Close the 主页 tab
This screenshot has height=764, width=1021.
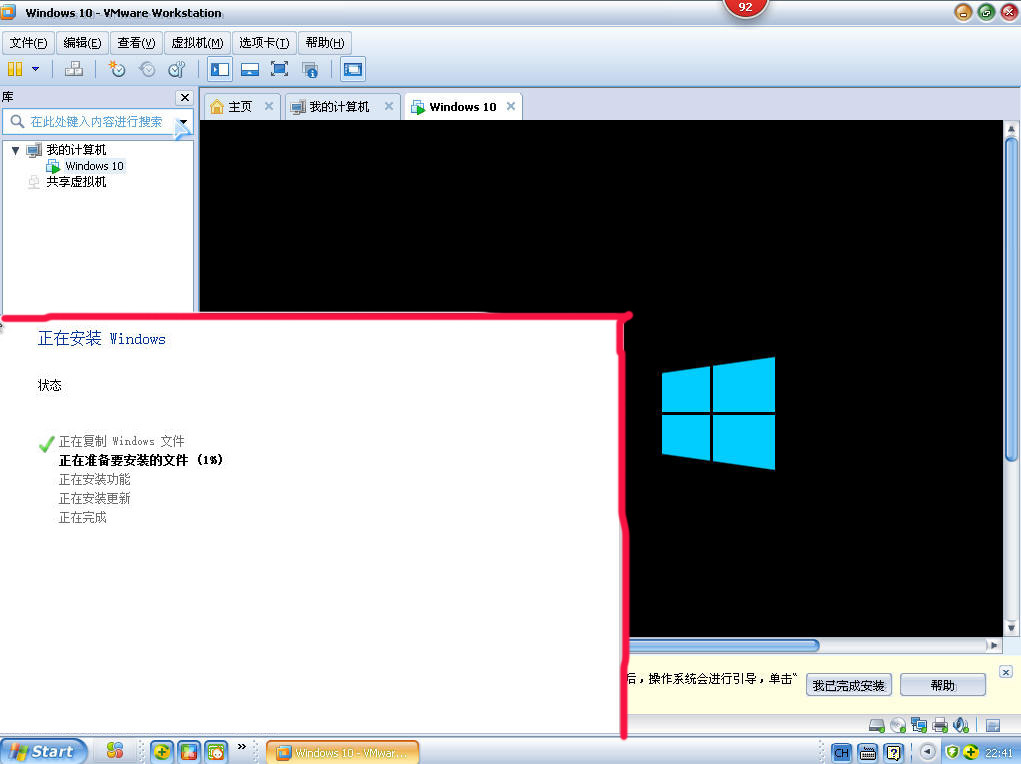coord(269,106)
